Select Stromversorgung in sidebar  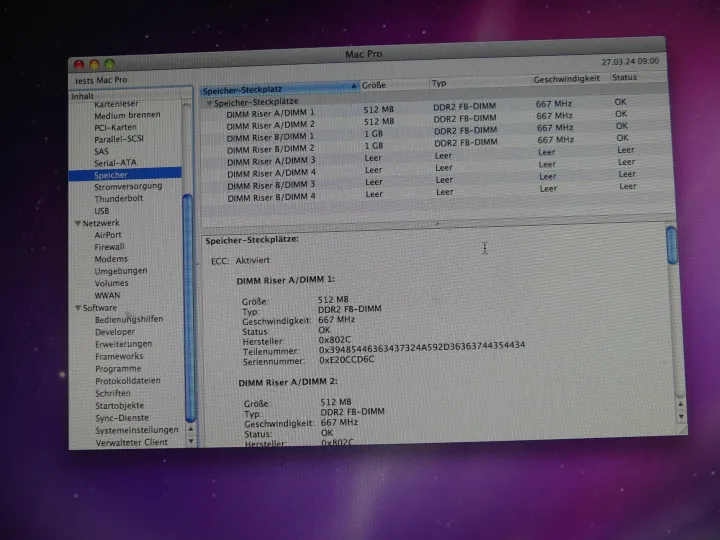[128, 186]
